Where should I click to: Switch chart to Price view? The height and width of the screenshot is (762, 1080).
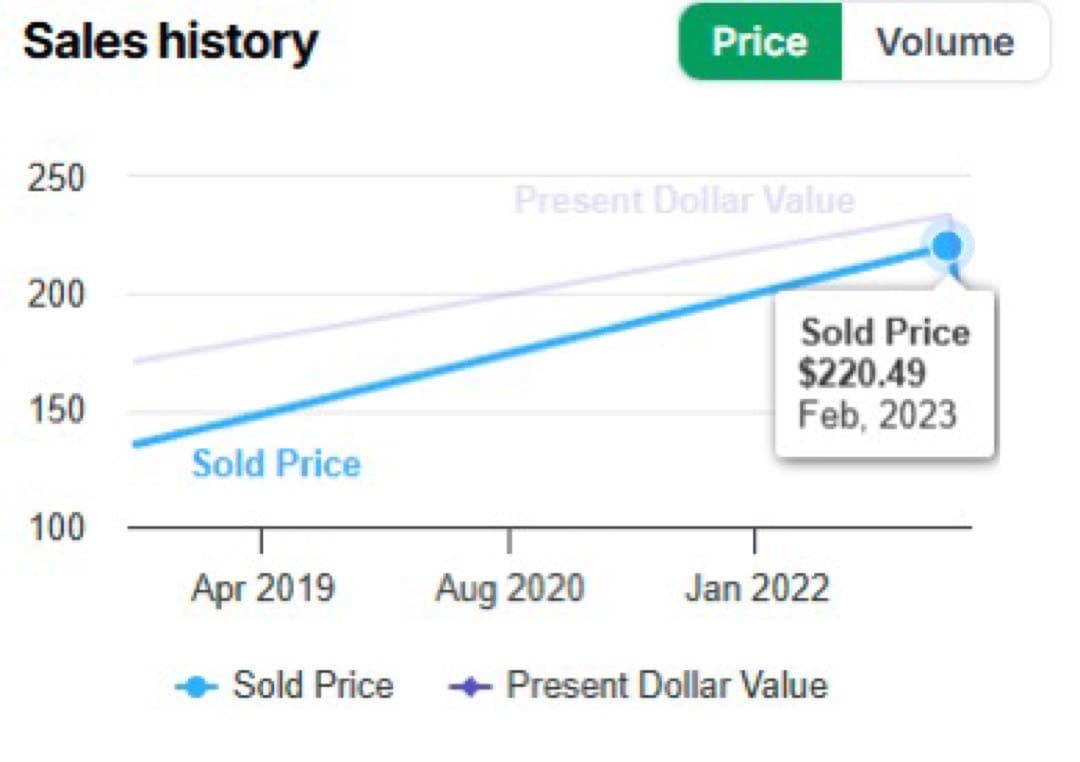(x=759, y=42)
